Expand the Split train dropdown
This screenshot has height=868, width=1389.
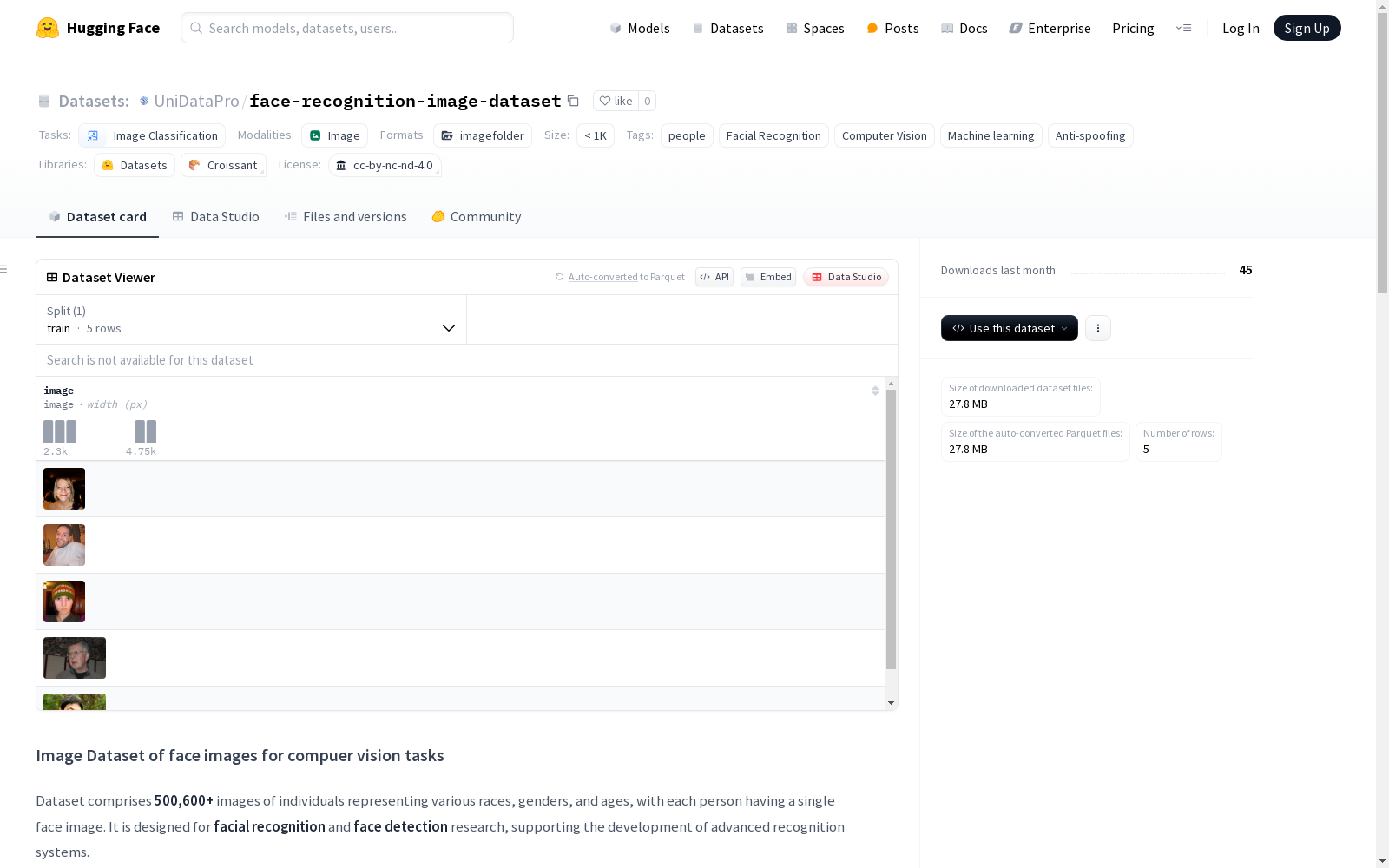coord(251,319)
